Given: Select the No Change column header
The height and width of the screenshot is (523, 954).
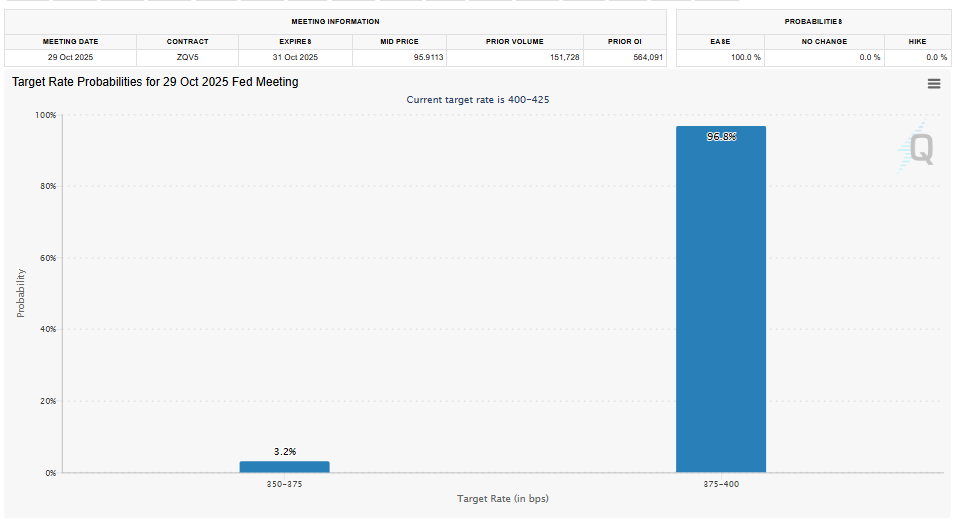Looking at the screenshot, I should point(824,41).
